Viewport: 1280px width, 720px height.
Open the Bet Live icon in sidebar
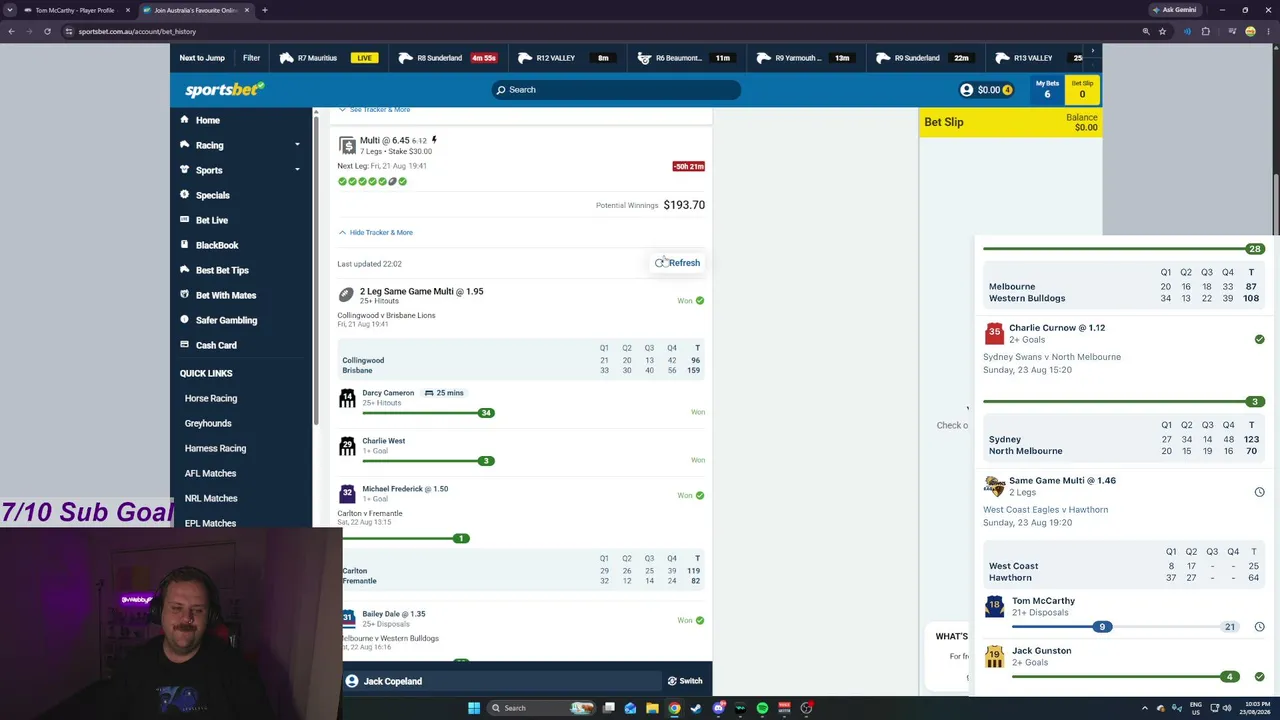pyautogui.click(x=185, y=220)
